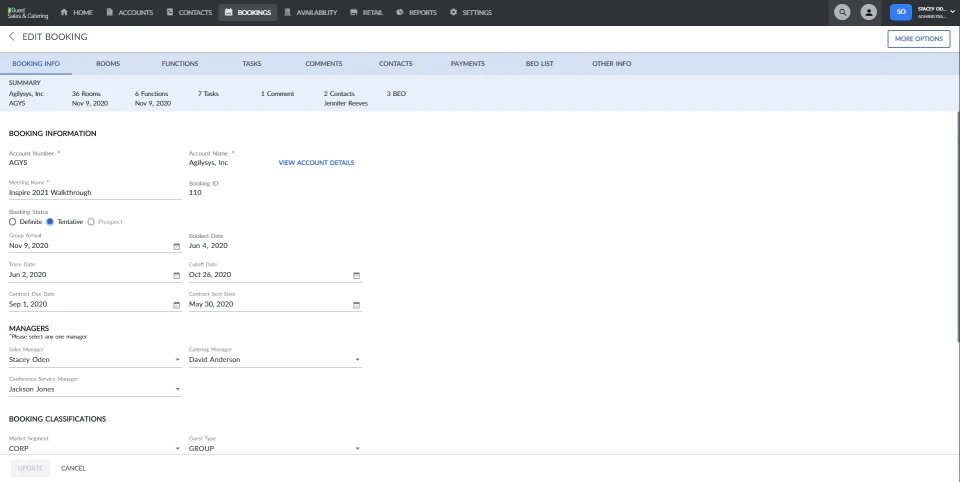
Task: Click '2 Contacts' in the summary
Action: point(339,94)
